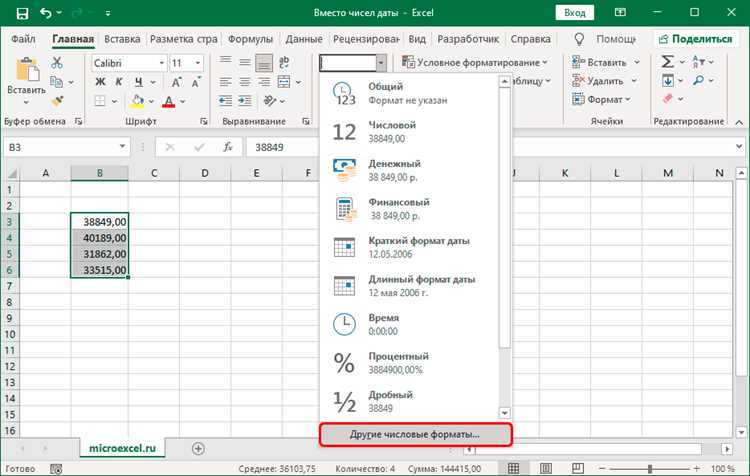Click the Clear eraser icon
750x476 pixels.
pos(668,99)
